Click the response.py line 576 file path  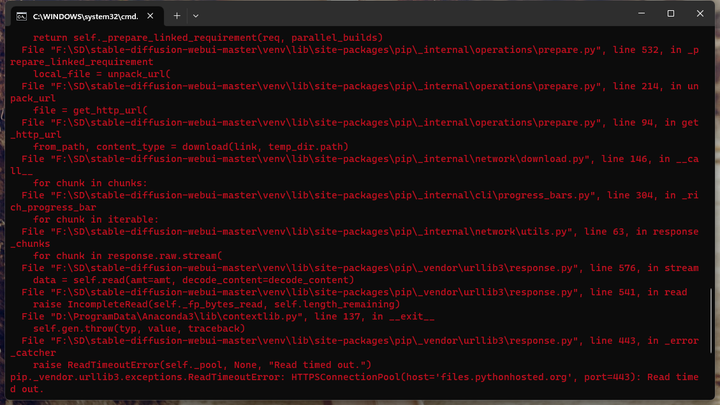[x=360, y=268]
